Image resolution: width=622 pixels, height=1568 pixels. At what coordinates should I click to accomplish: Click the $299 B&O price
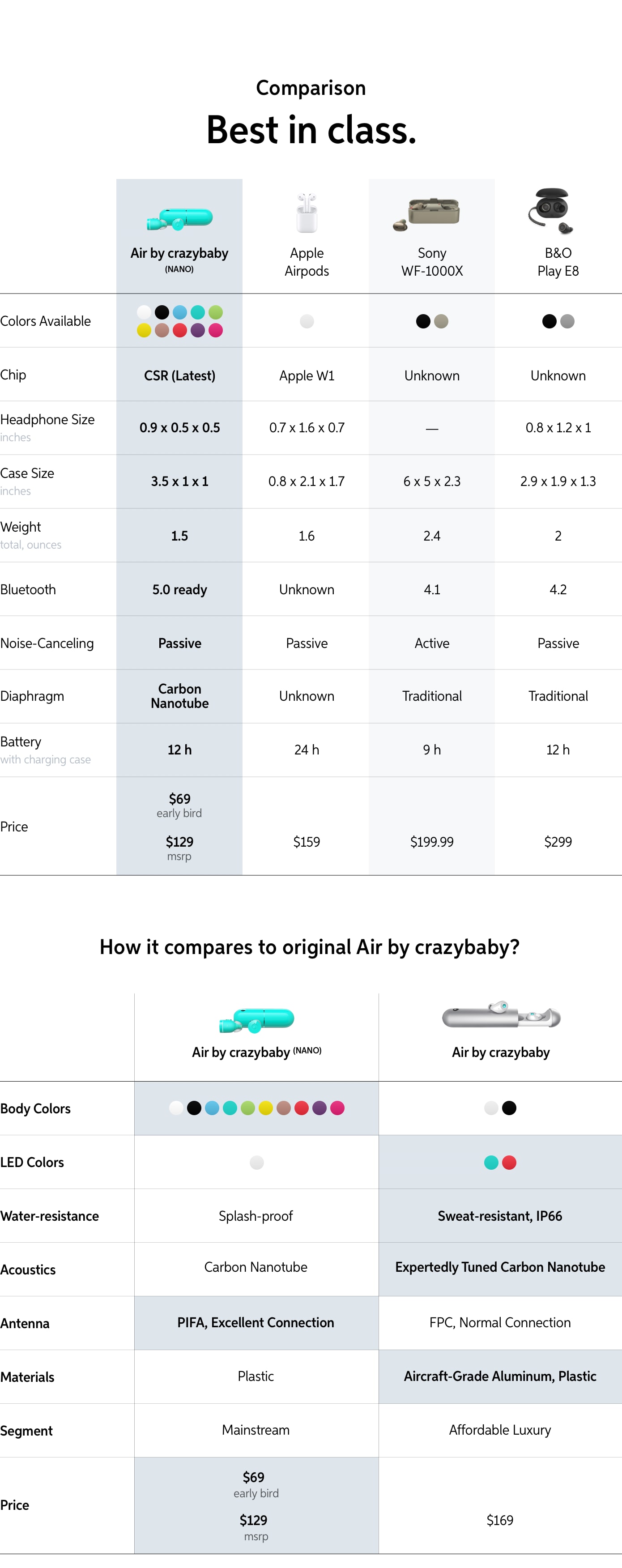(x=558, y=842)
